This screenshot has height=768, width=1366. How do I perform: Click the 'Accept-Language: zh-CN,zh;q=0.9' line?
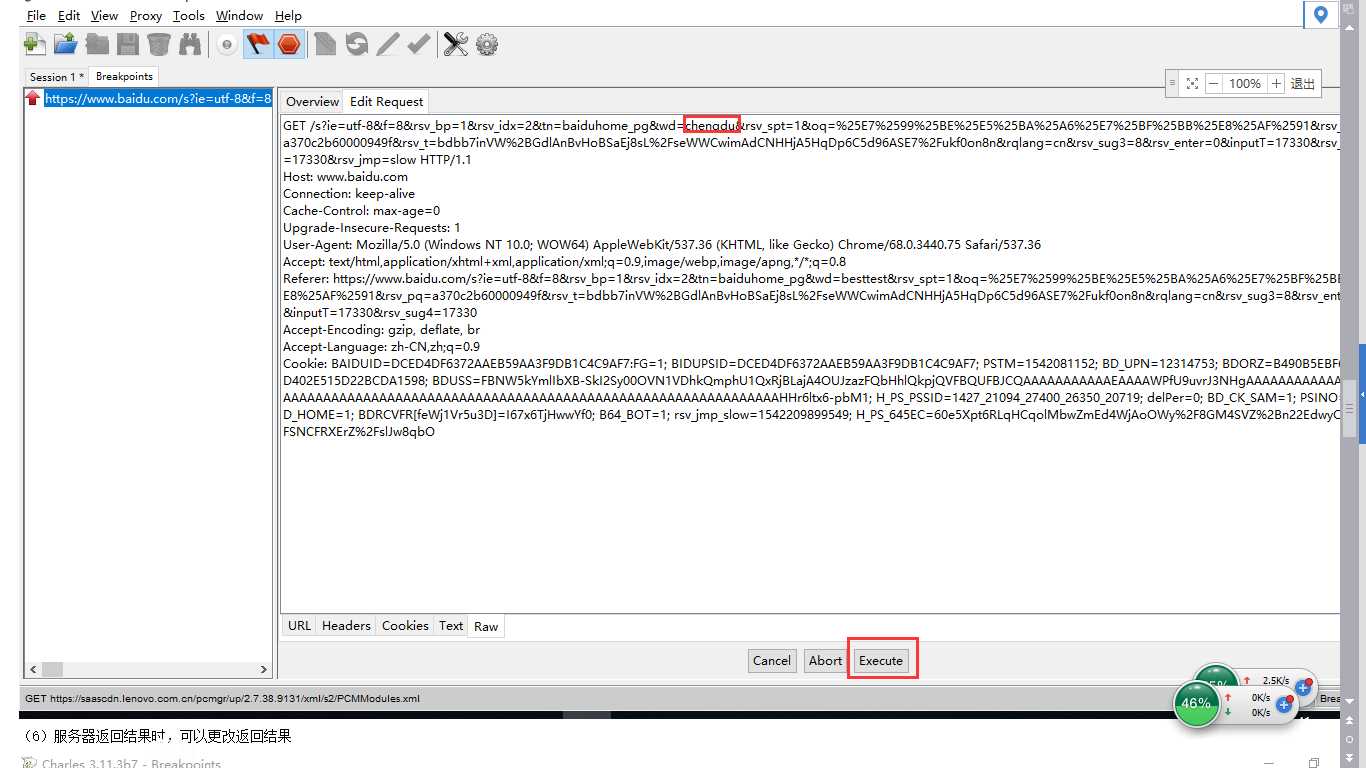[x=381, y=346]
